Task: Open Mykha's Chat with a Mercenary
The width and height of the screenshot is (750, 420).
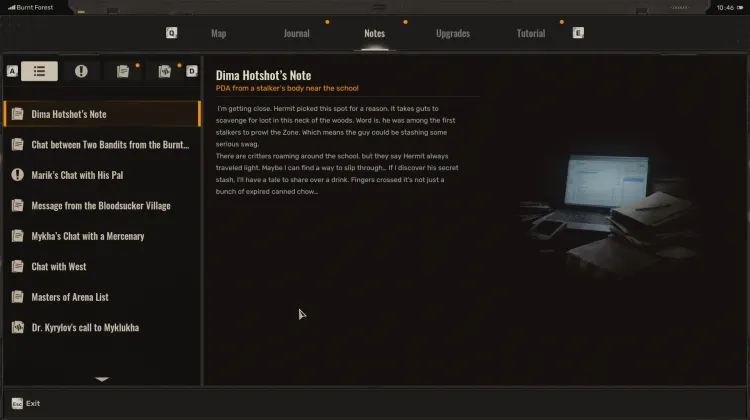Action: coord(102,236)
